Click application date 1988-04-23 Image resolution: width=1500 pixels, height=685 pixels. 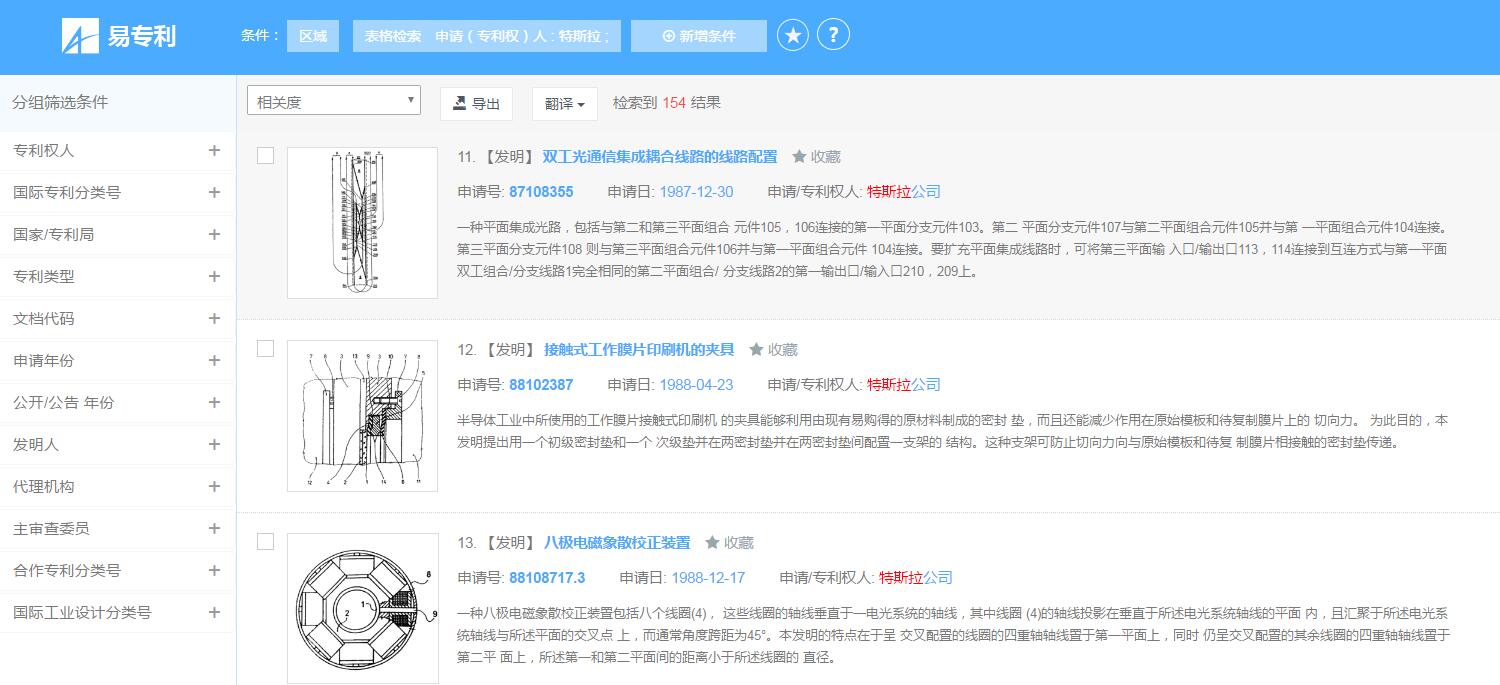coord(696,385)
